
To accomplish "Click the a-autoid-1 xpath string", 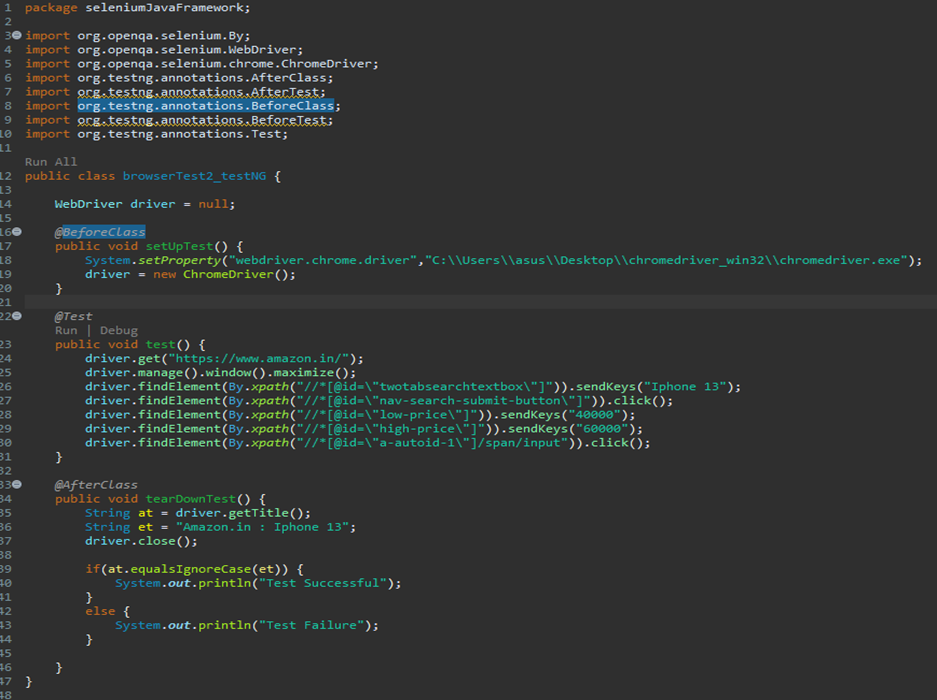I will (x=432, y=443).
